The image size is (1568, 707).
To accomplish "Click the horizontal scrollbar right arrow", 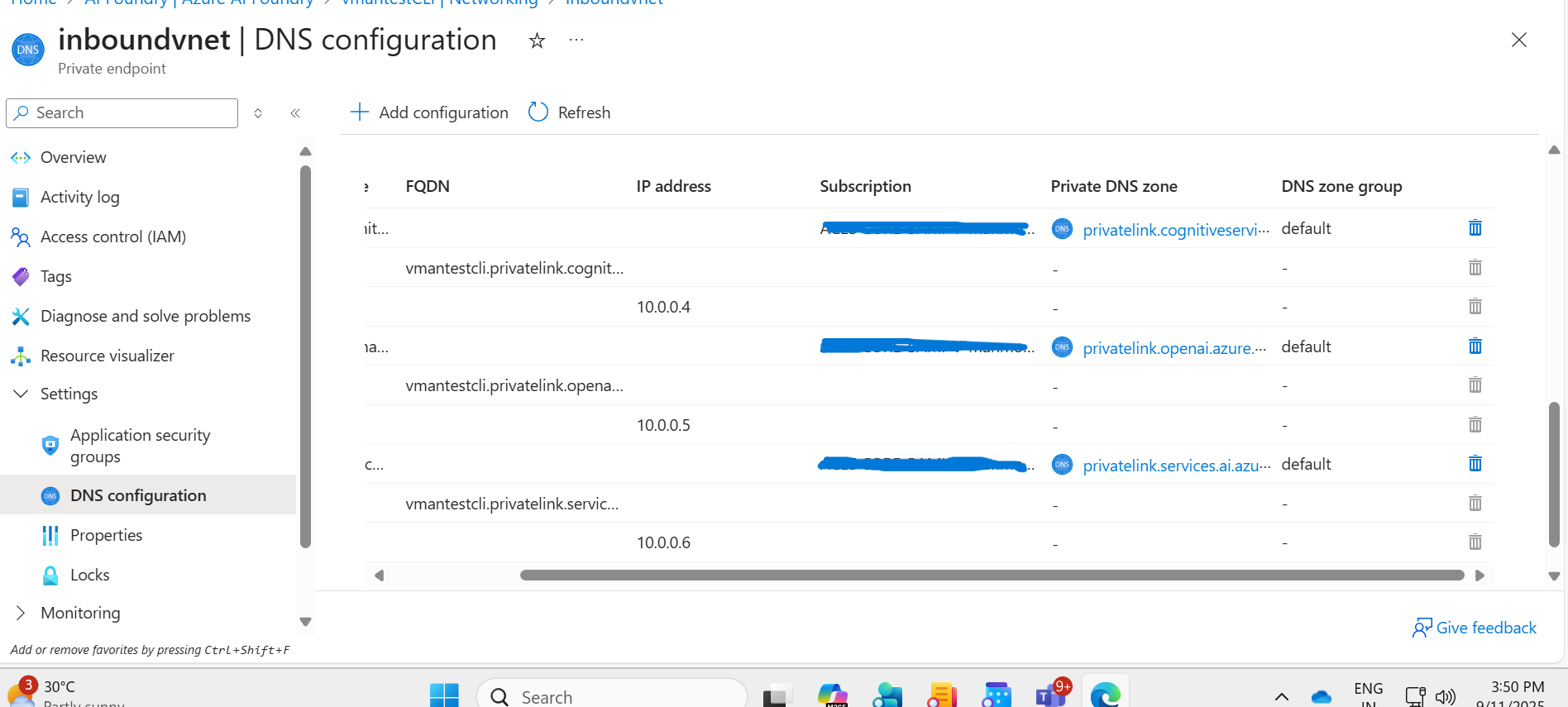I will [x=1480, y=576].
